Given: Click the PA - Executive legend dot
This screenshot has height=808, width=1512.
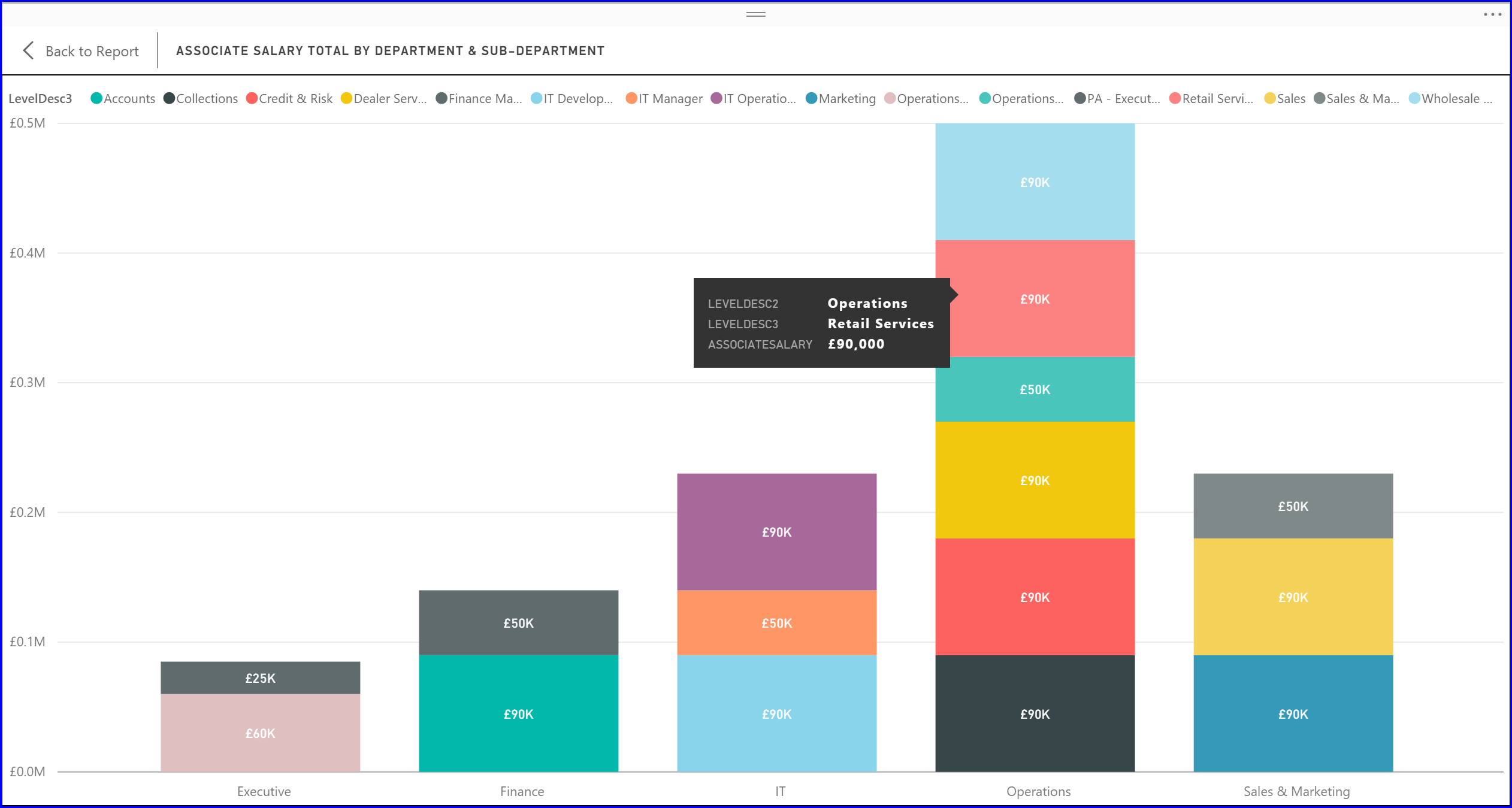Looking at the screenshot, I should pyautogui.click(x=1080, y=98).
